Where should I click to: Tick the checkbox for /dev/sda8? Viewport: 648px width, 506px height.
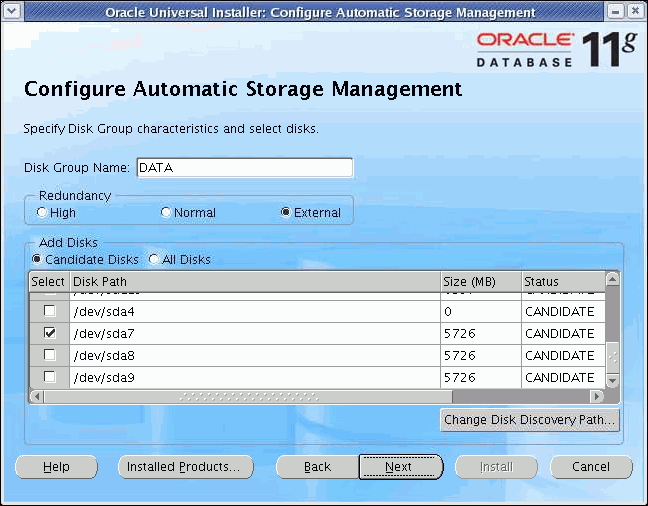[x=49, y=355]
